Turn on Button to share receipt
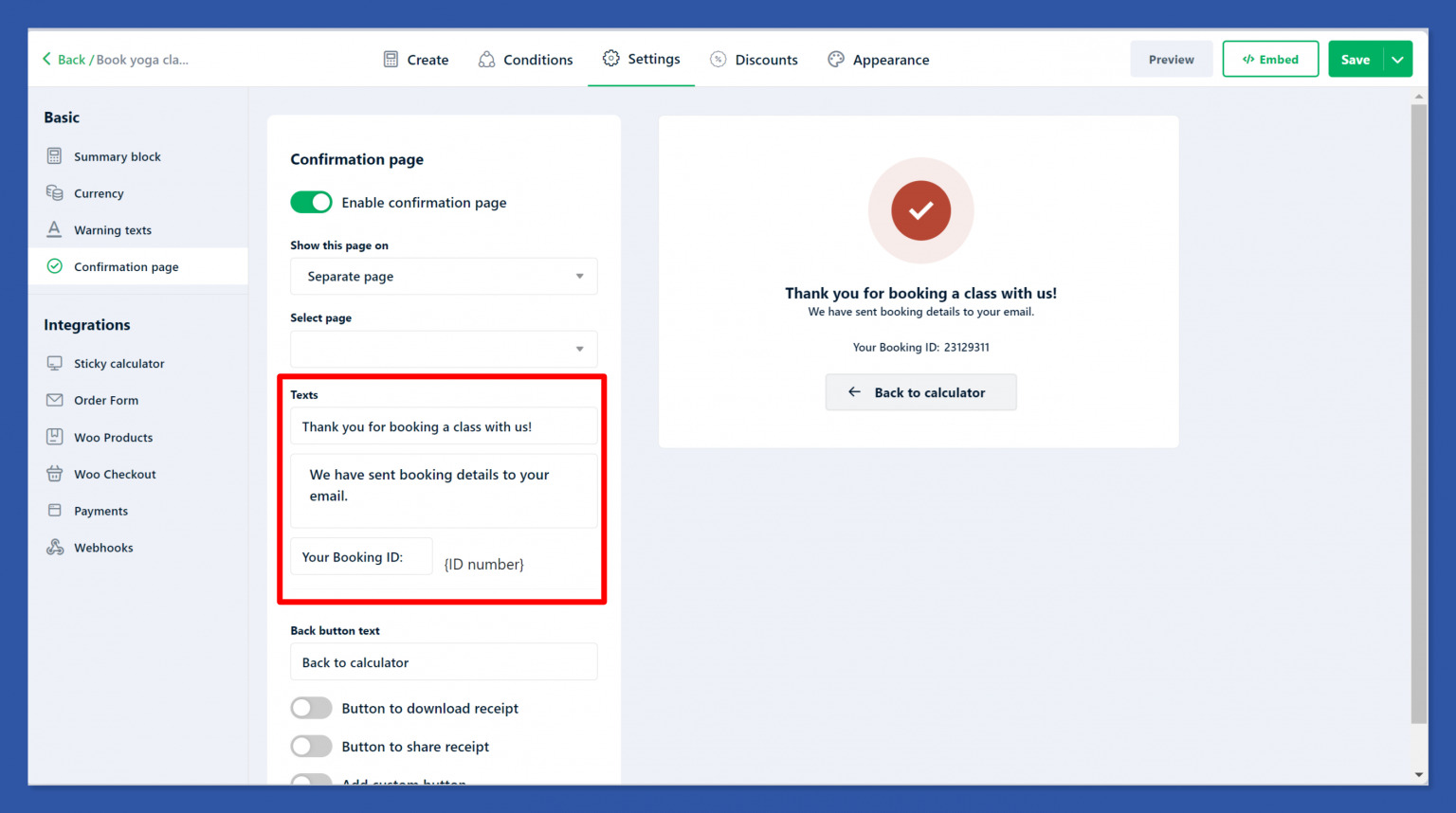The height and width of the screenshot is (813, 1456). [311, 747]
